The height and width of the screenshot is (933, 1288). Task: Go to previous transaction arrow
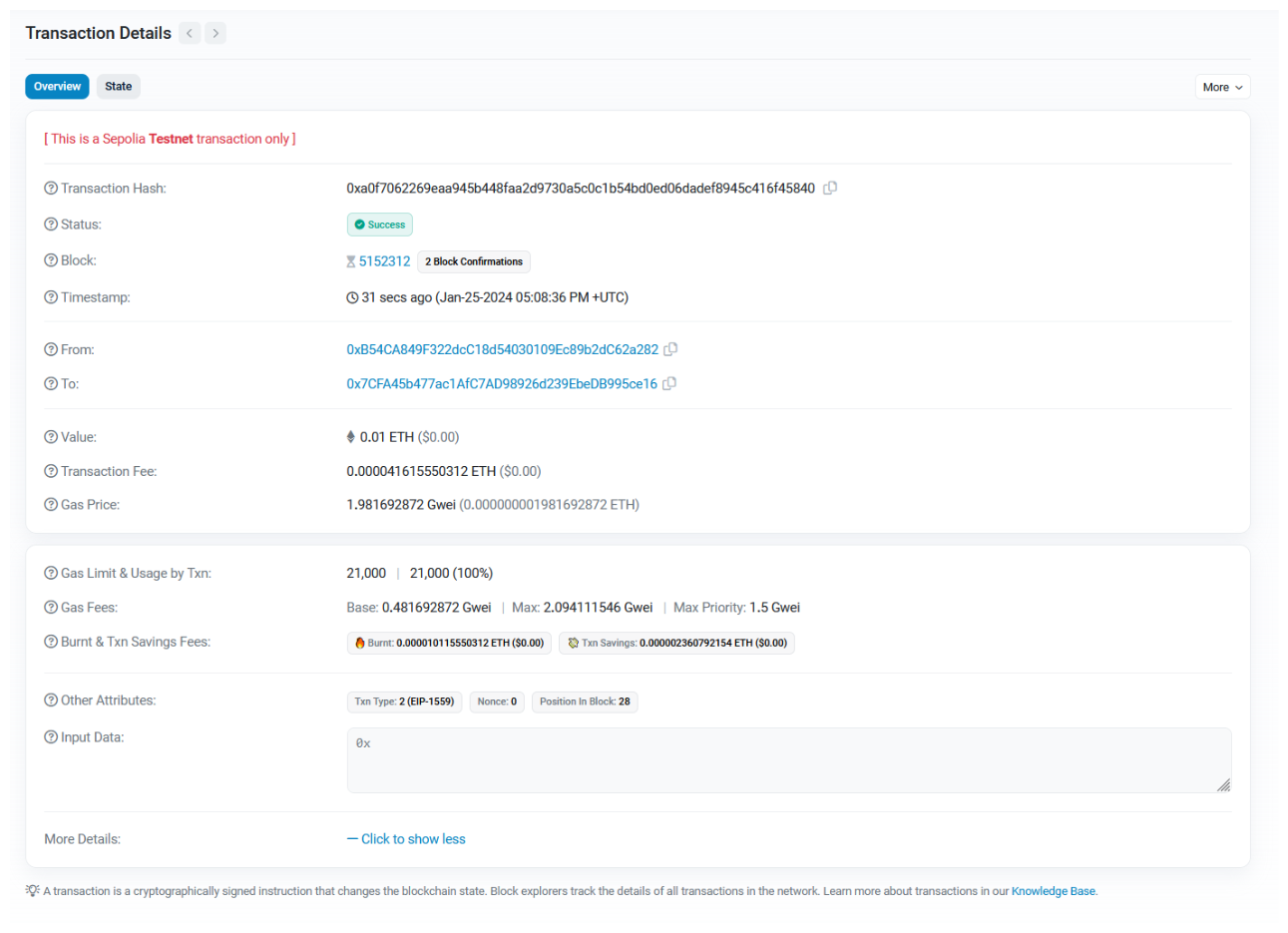click(190, 33)
